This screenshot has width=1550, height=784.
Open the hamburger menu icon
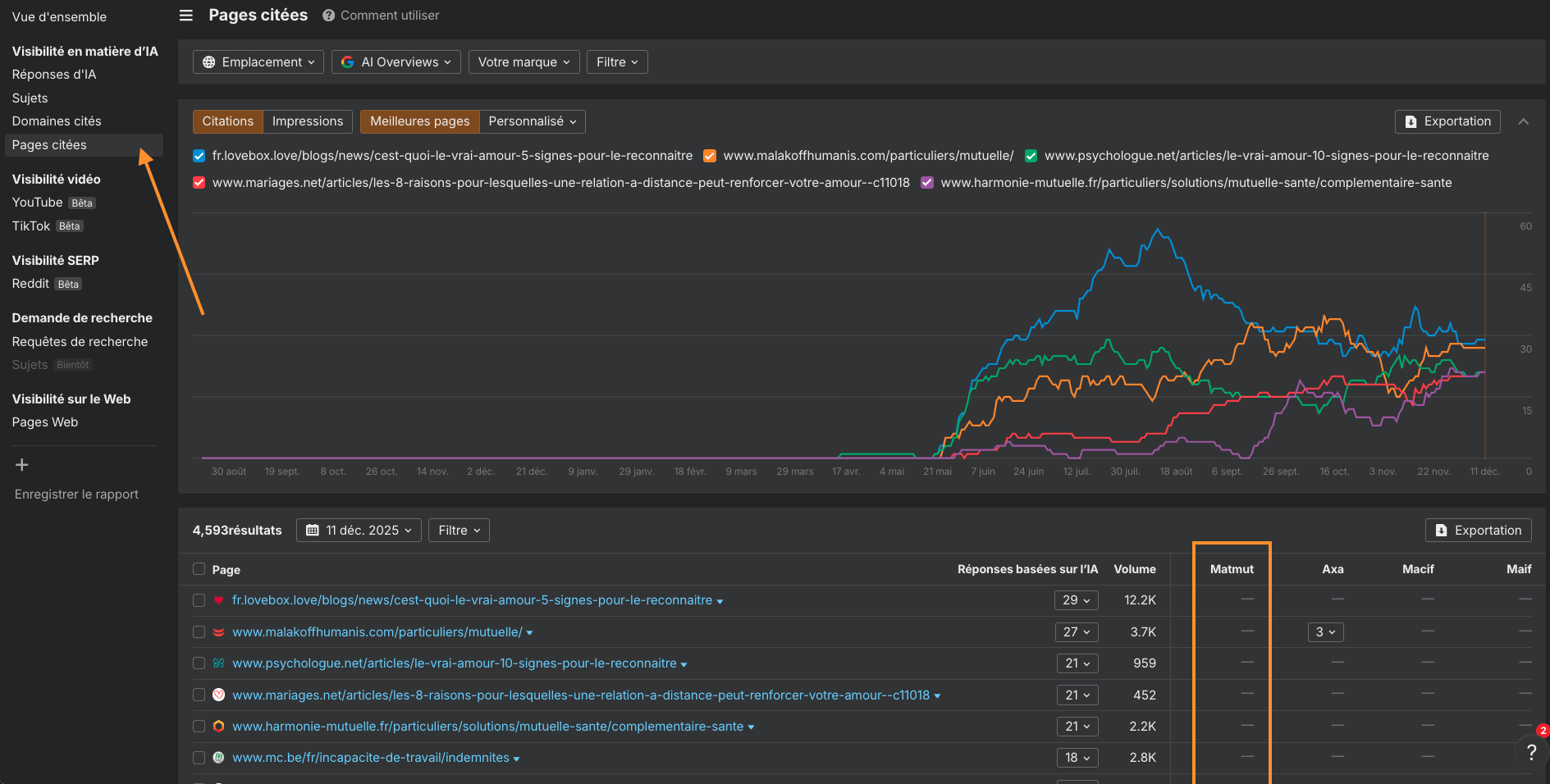tap(186, 16)
